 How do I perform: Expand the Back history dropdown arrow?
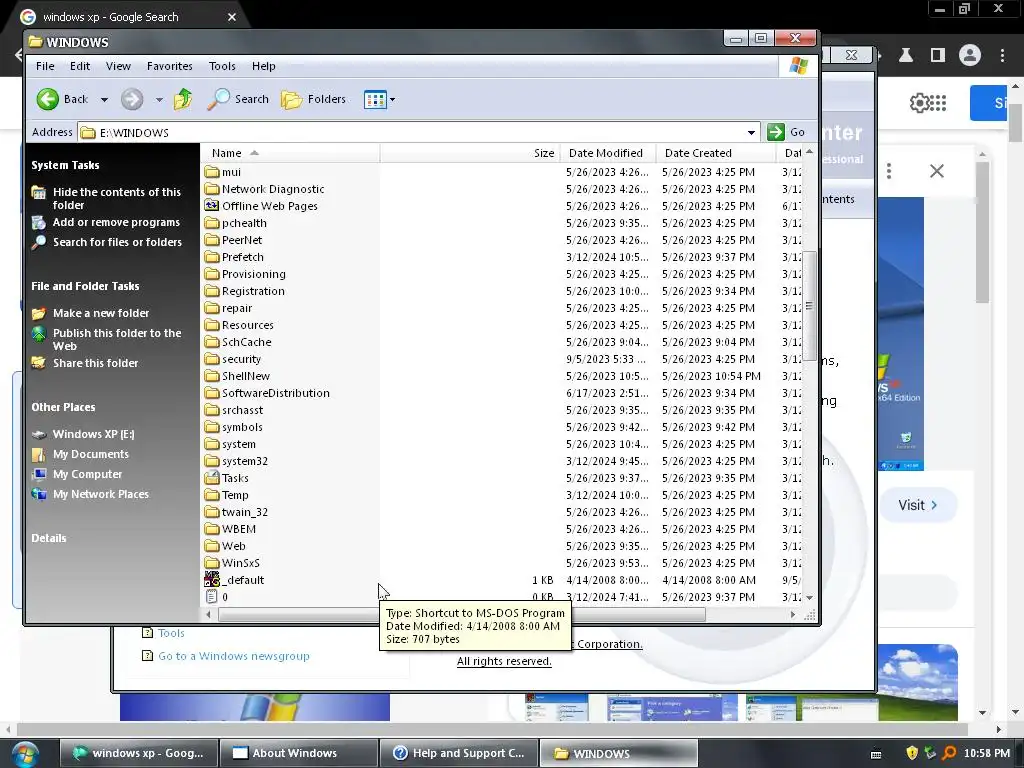(x=104, y=100)
